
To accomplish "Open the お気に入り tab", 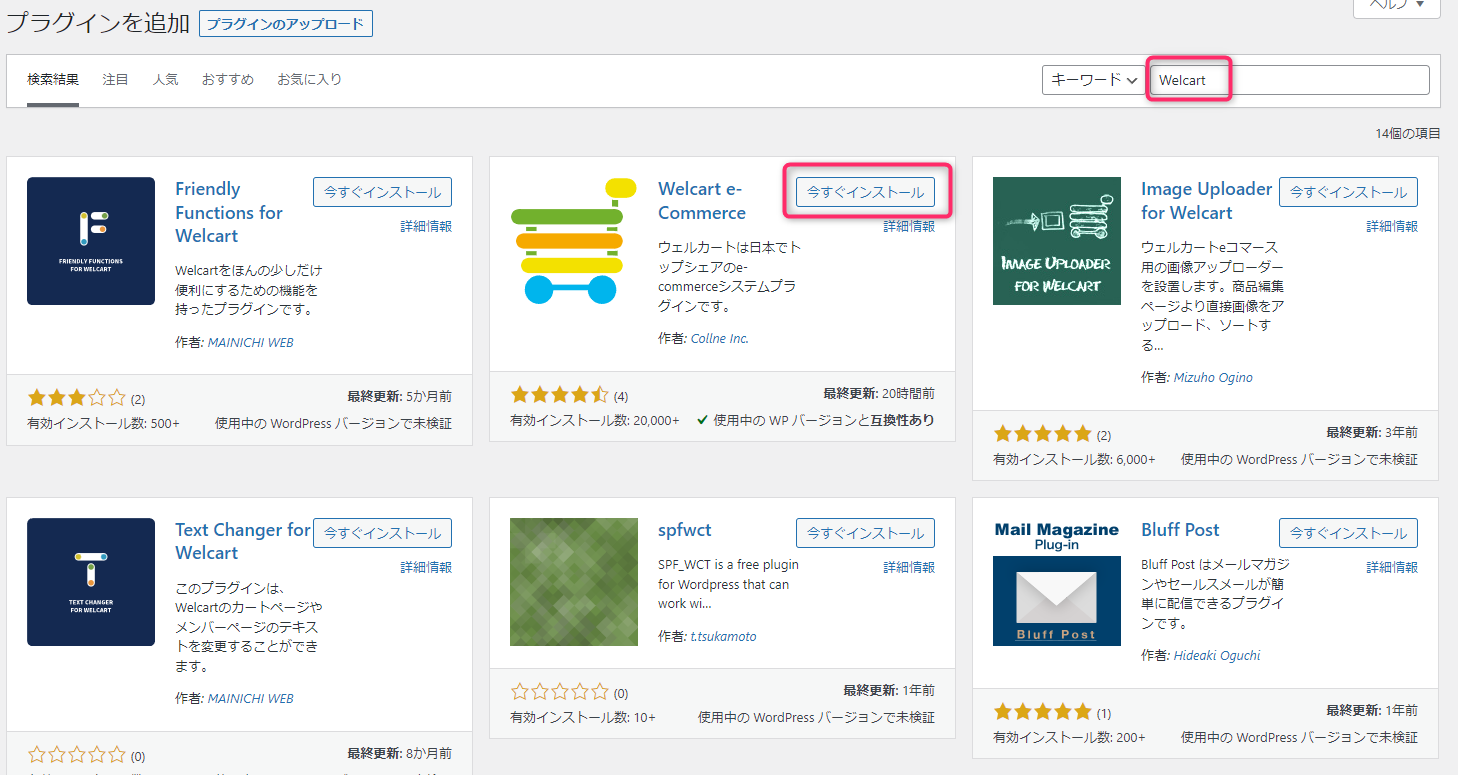I will [309, 80].
